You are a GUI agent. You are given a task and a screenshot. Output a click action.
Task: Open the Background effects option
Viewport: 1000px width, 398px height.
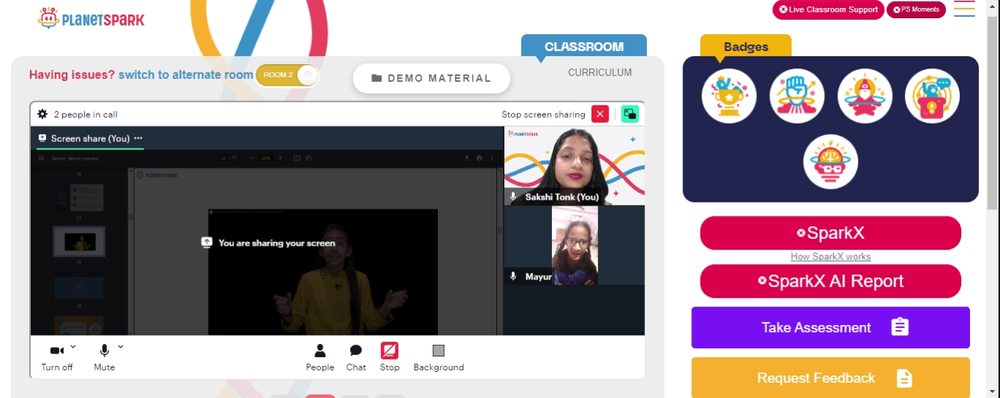coord(439,357)
